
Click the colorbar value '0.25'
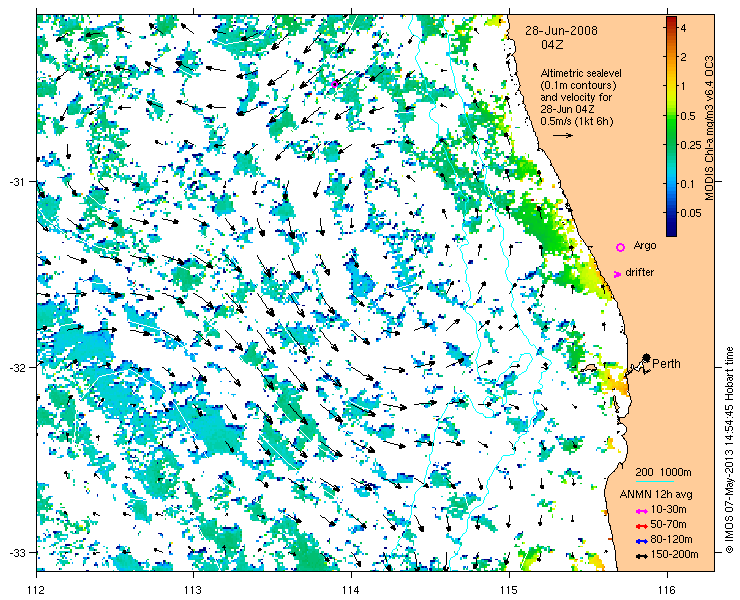pyautogui.click(x=691, y=145)
